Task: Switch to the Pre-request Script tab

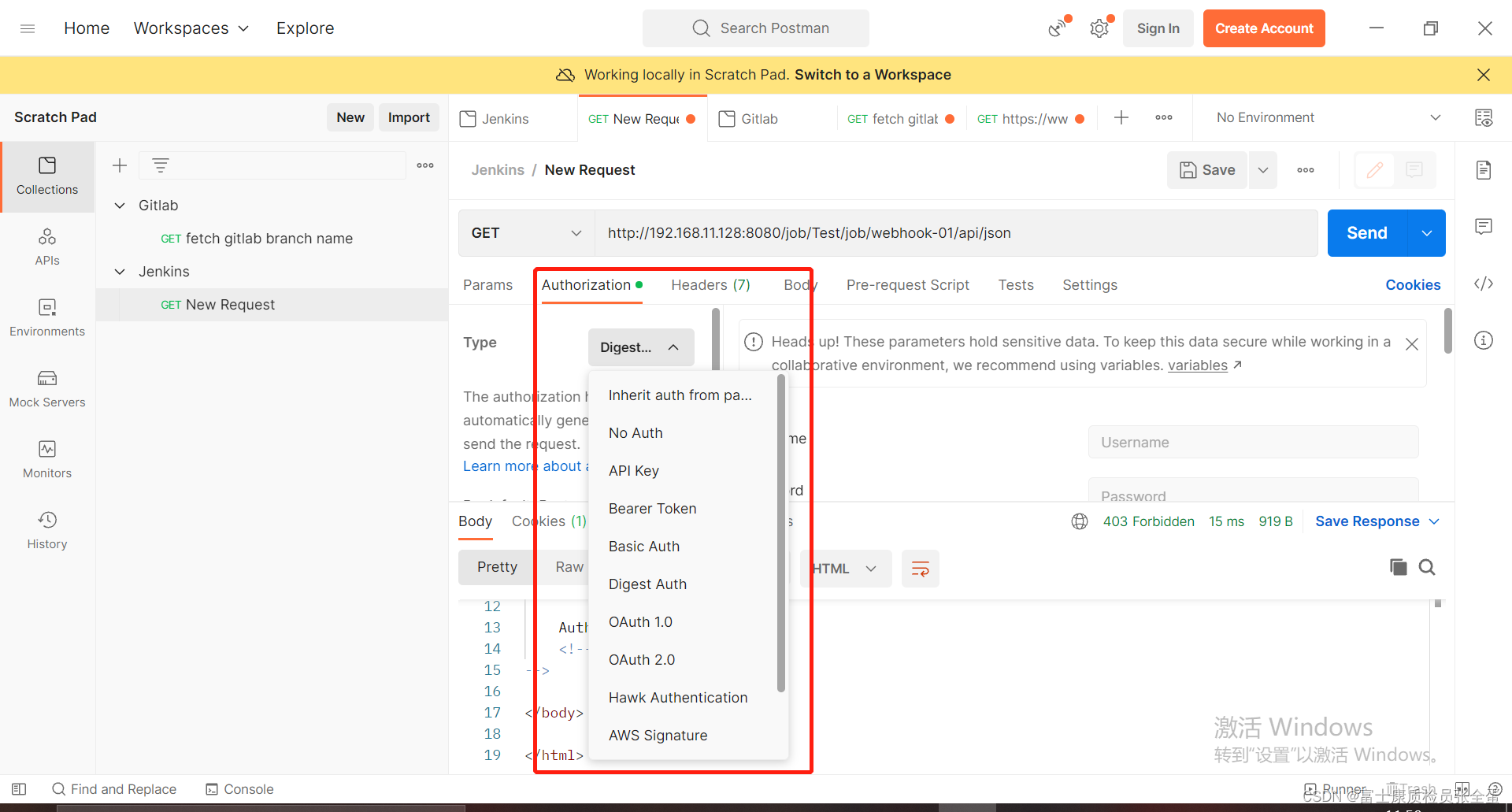Action: click(907, 285)
